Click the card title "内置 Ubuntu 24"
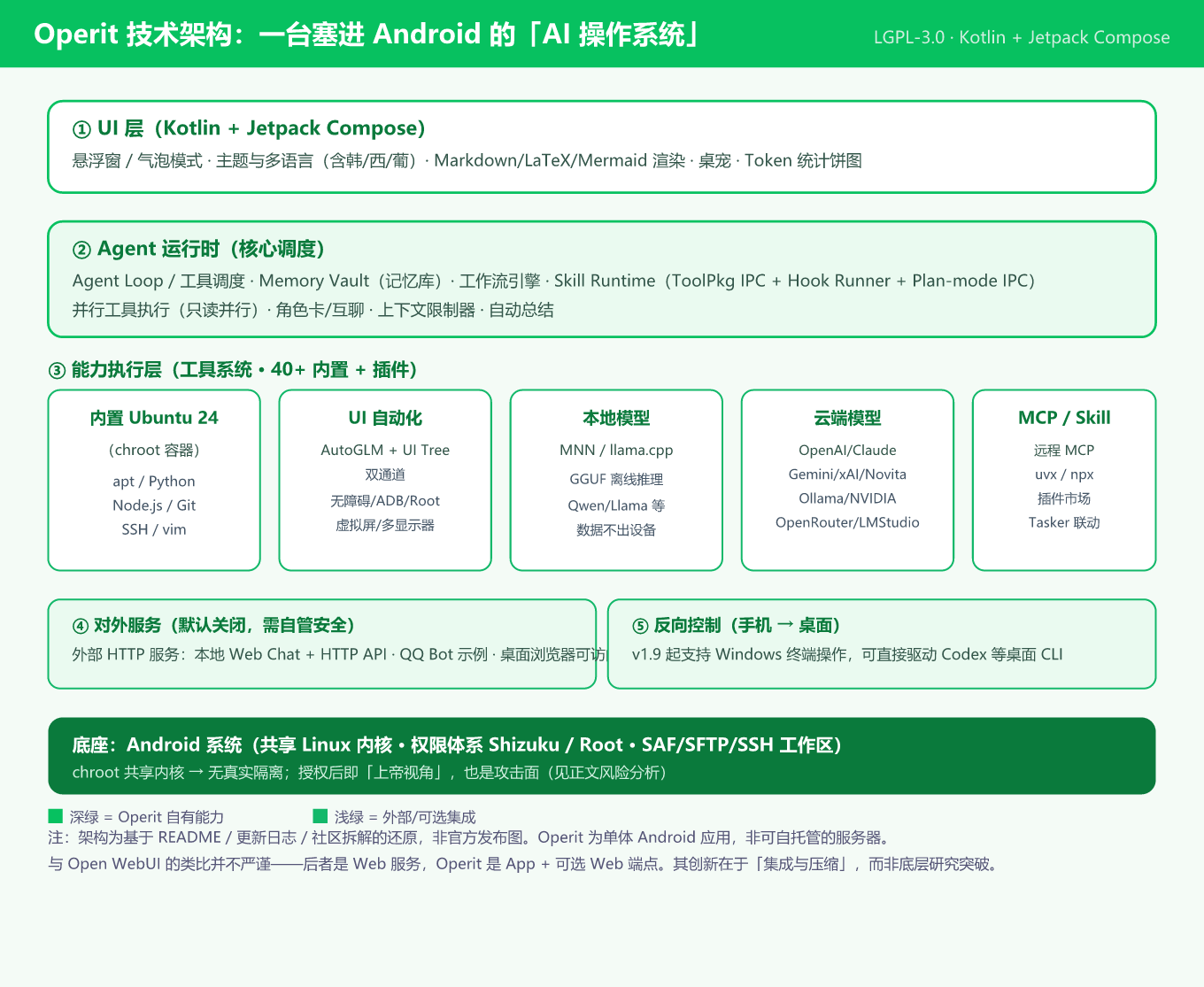This screenshot has width=1204, height=987. click(x=154, y=418)
